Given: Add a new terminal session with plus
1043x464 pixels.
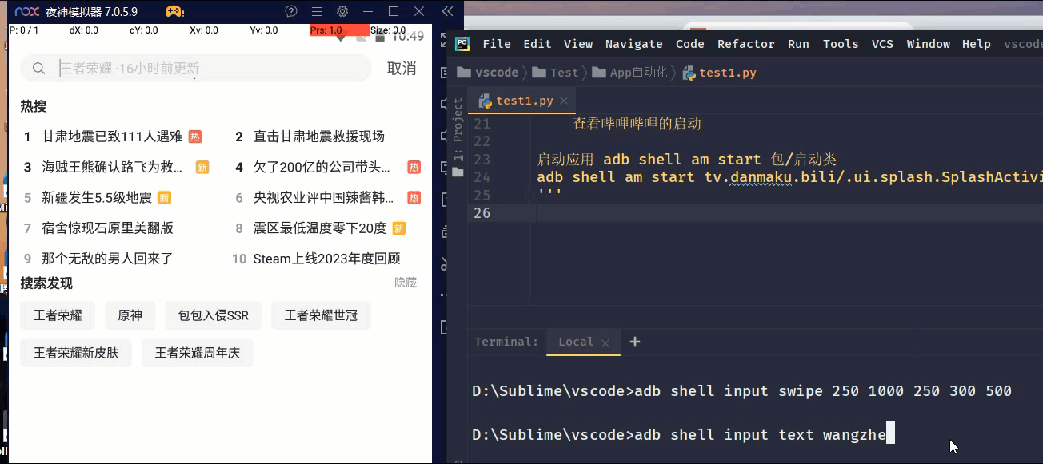Looking at the screenshot, I should (635, 342).
